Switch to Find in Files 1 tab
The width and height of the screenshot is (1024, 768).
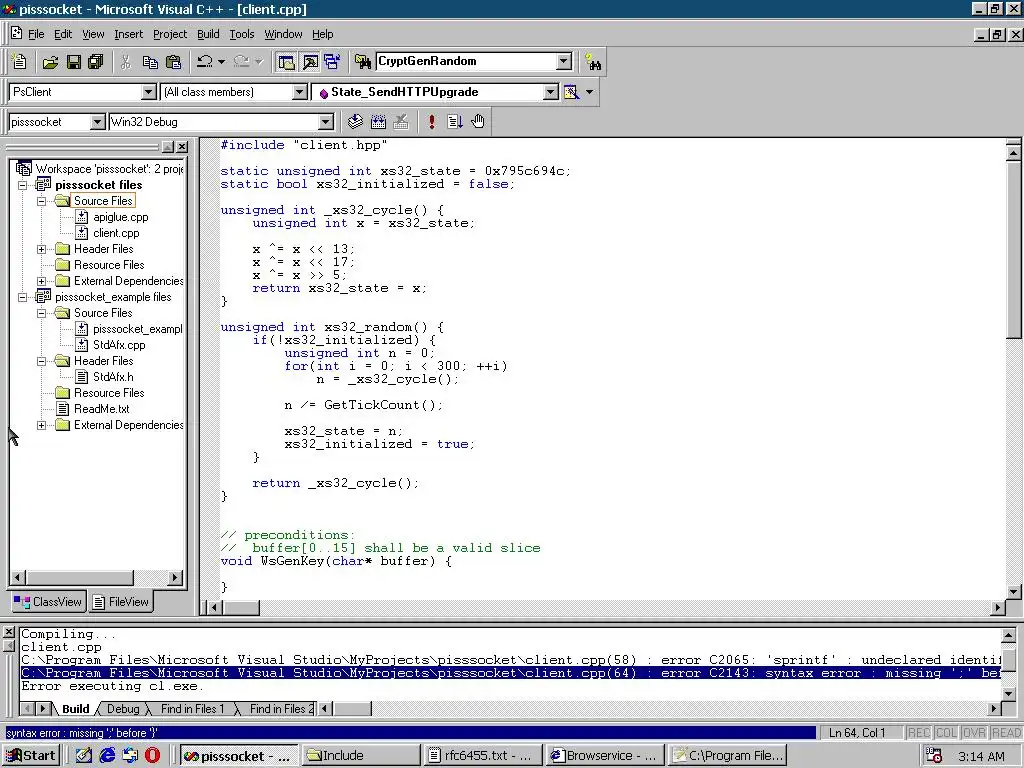pyautogui.click(x=192, y=709)
